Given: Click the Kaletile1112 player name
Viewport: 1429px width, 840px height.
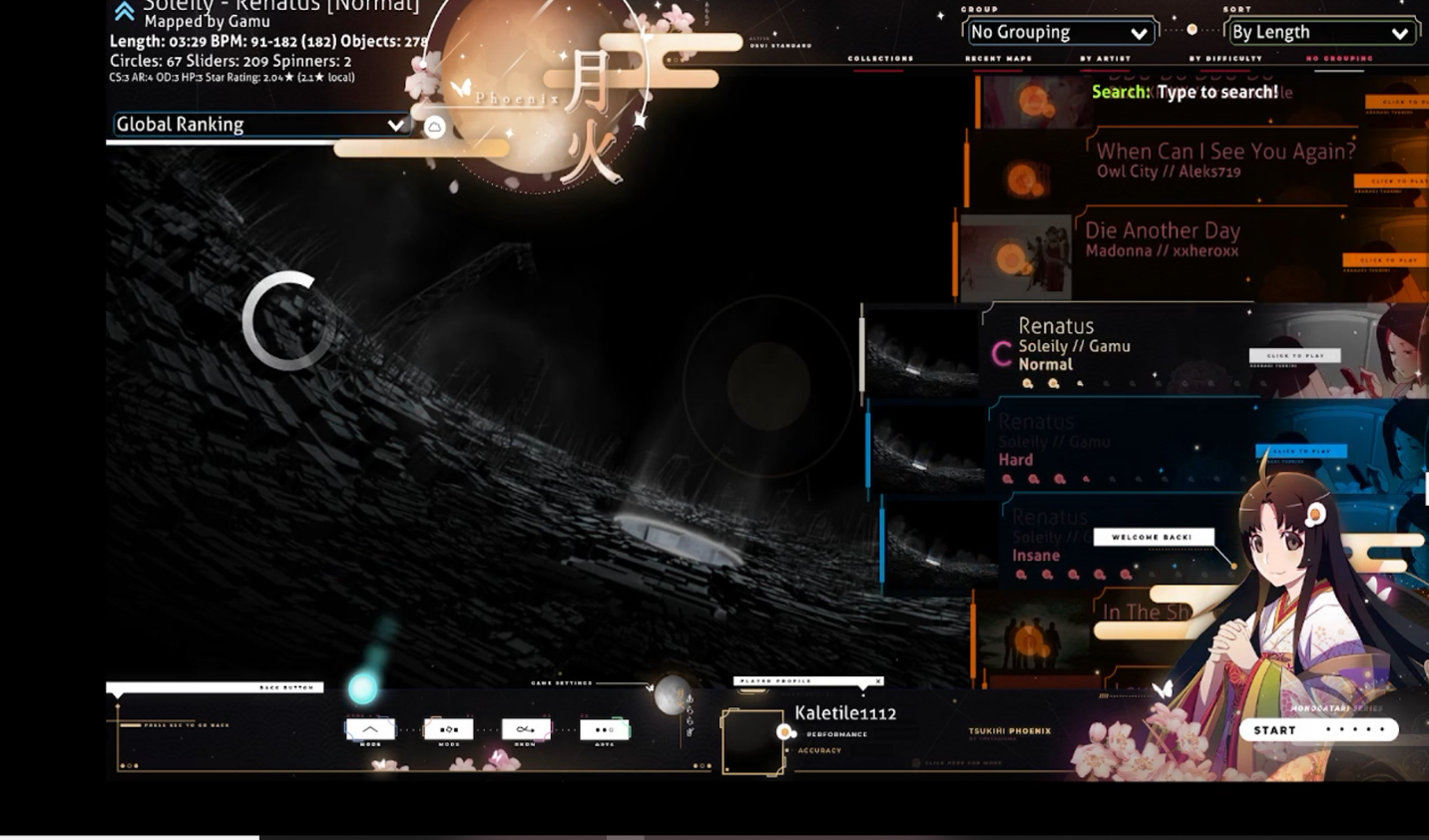Looking at the screenshot, I should (845, 713).
